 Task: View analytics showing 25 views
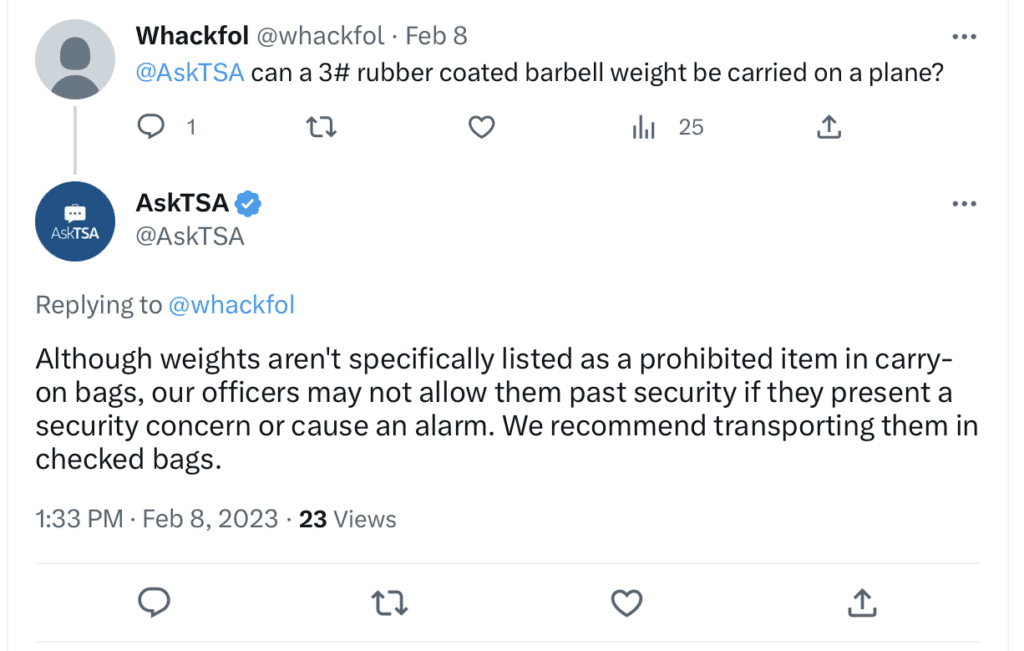(x=667, y=127)
